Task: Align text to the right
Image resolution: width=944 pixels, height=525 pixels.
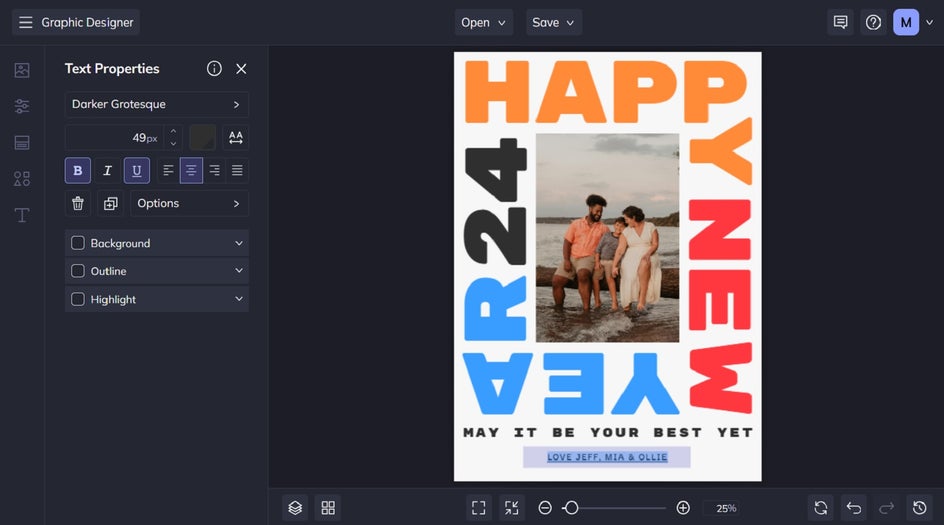Action: pos(214,170)
